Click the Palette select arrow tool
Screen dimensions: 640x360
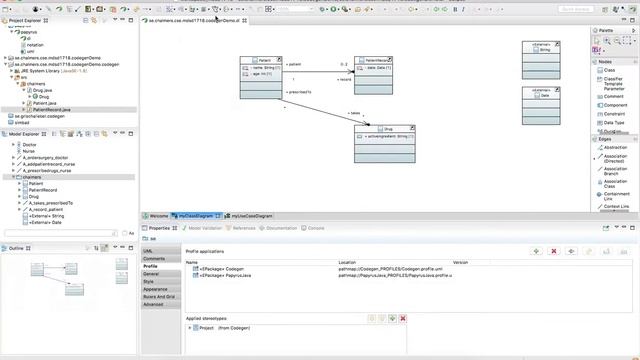[x=597, y=40]
